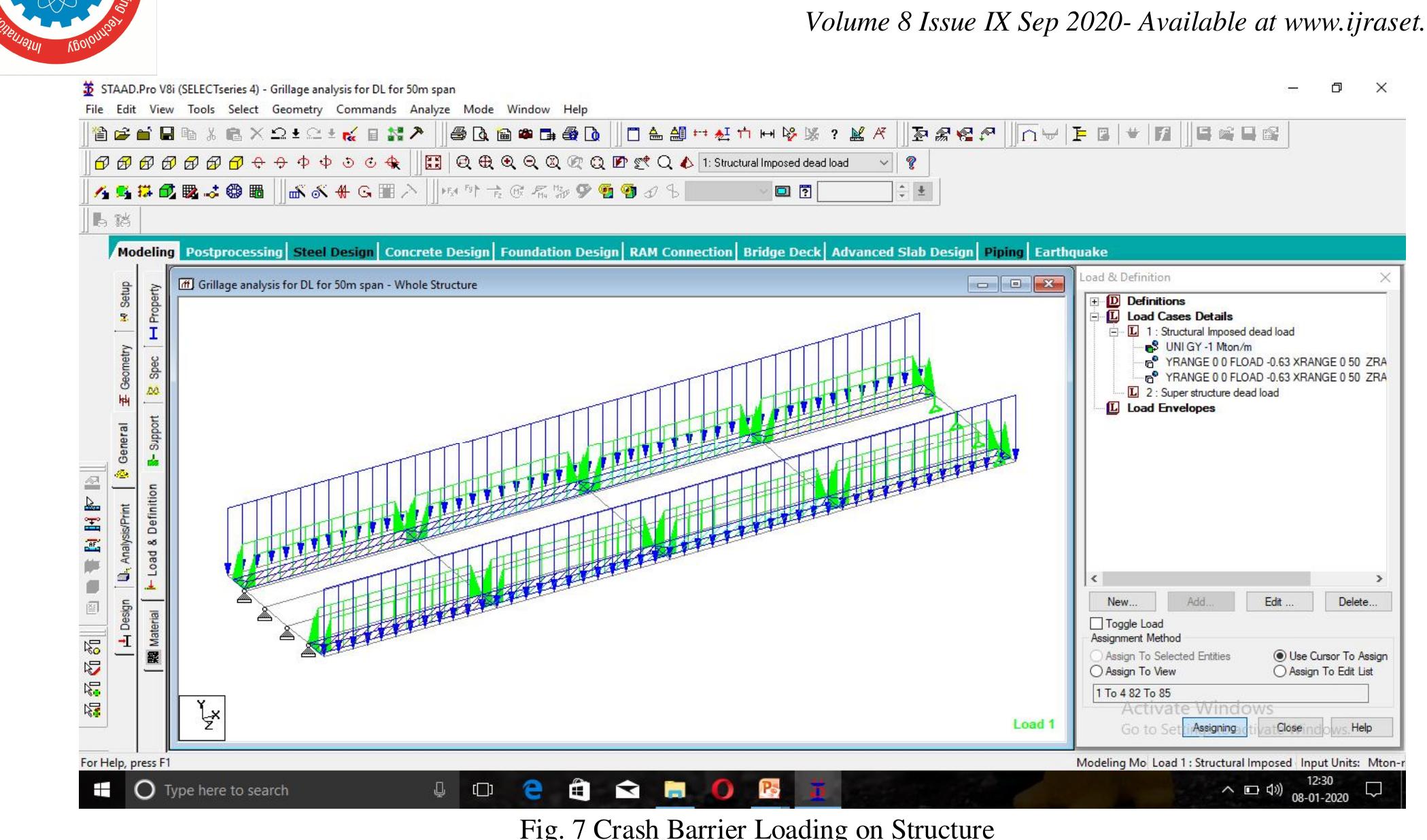Click the Dynamic Zoom icon in the view toolbar
1427x840 pixels.
(x=464, y=163)
